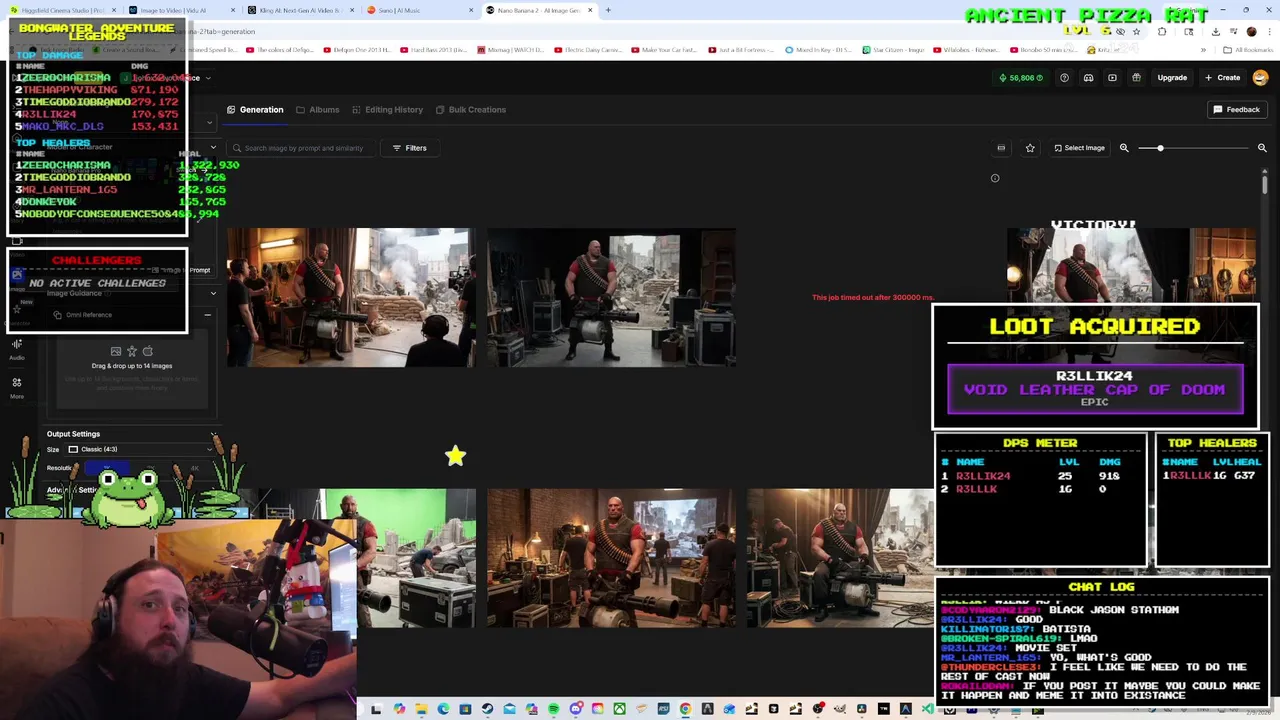Open the All Bookmarks folder
The image size is (1280, 720).
(x=1249, y=50)
